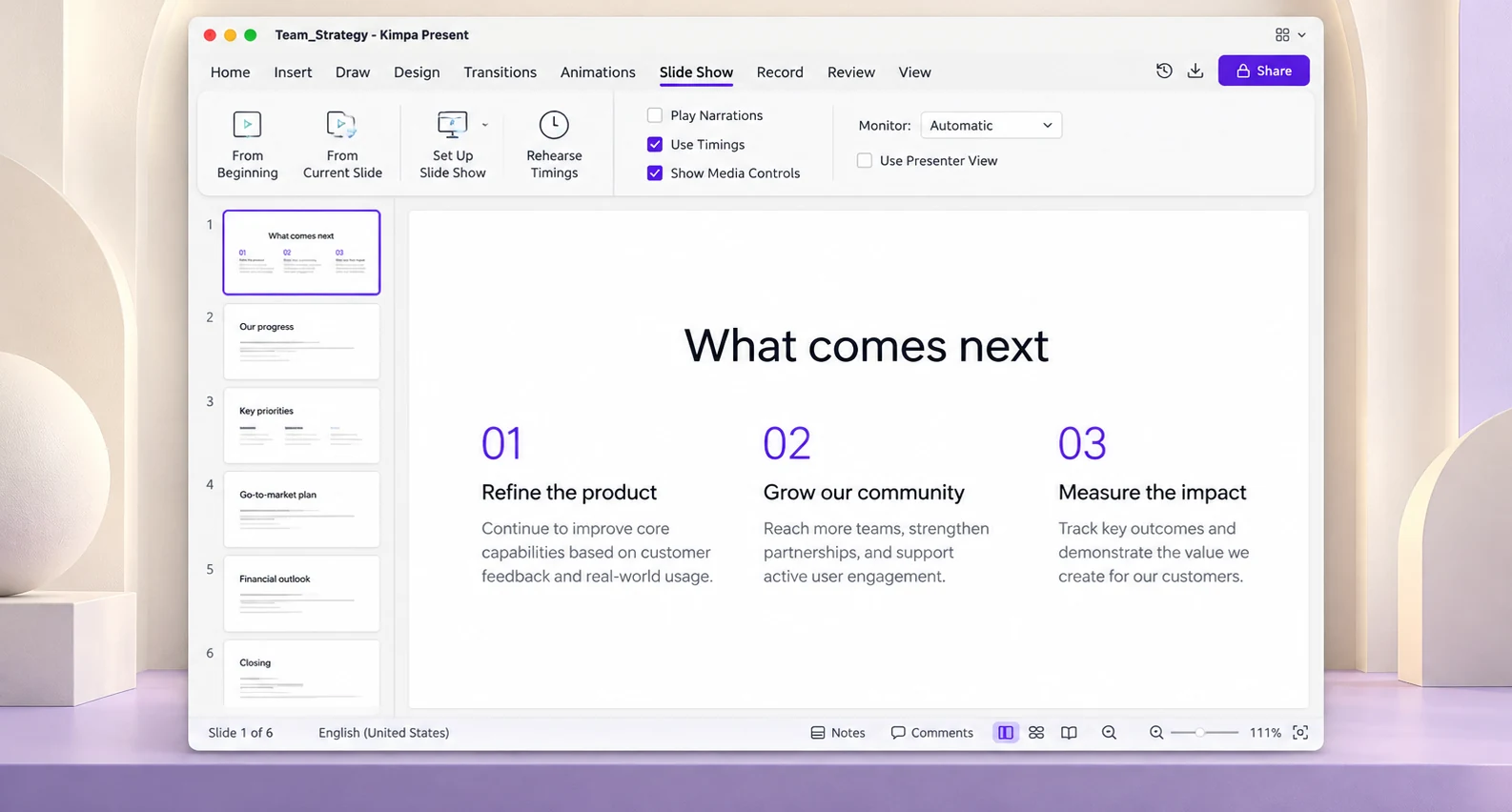1512x812 pixels.
Task: Go to the Transitions tab
Action: click(x=500, y=72)
